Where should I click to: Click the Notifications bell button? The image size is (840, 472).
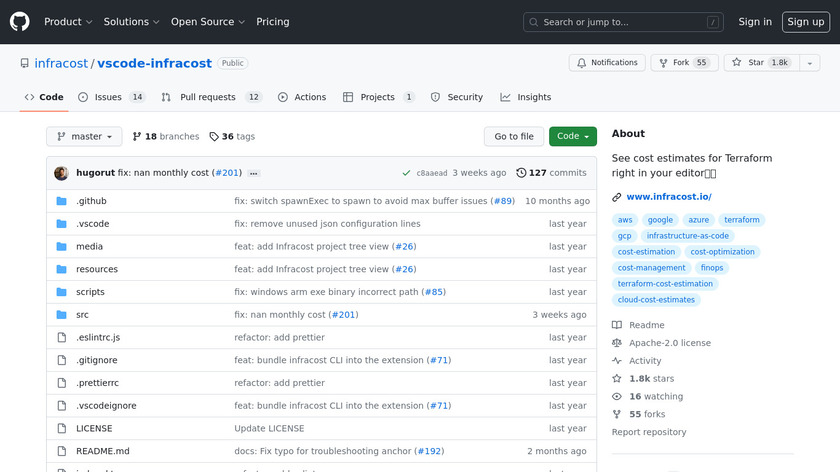pyautogui.click(x=607, y=63)
